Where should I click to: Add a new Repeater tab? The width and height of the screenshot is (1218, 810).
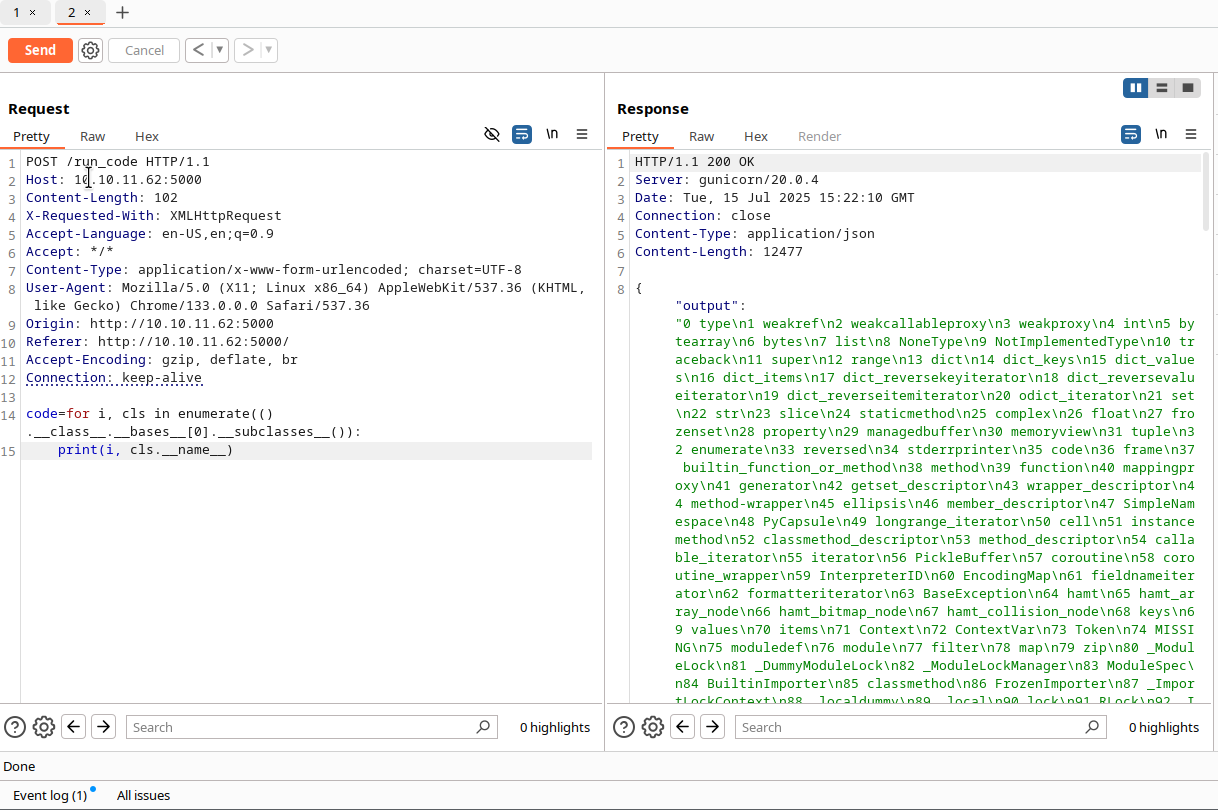pos(122,13)
